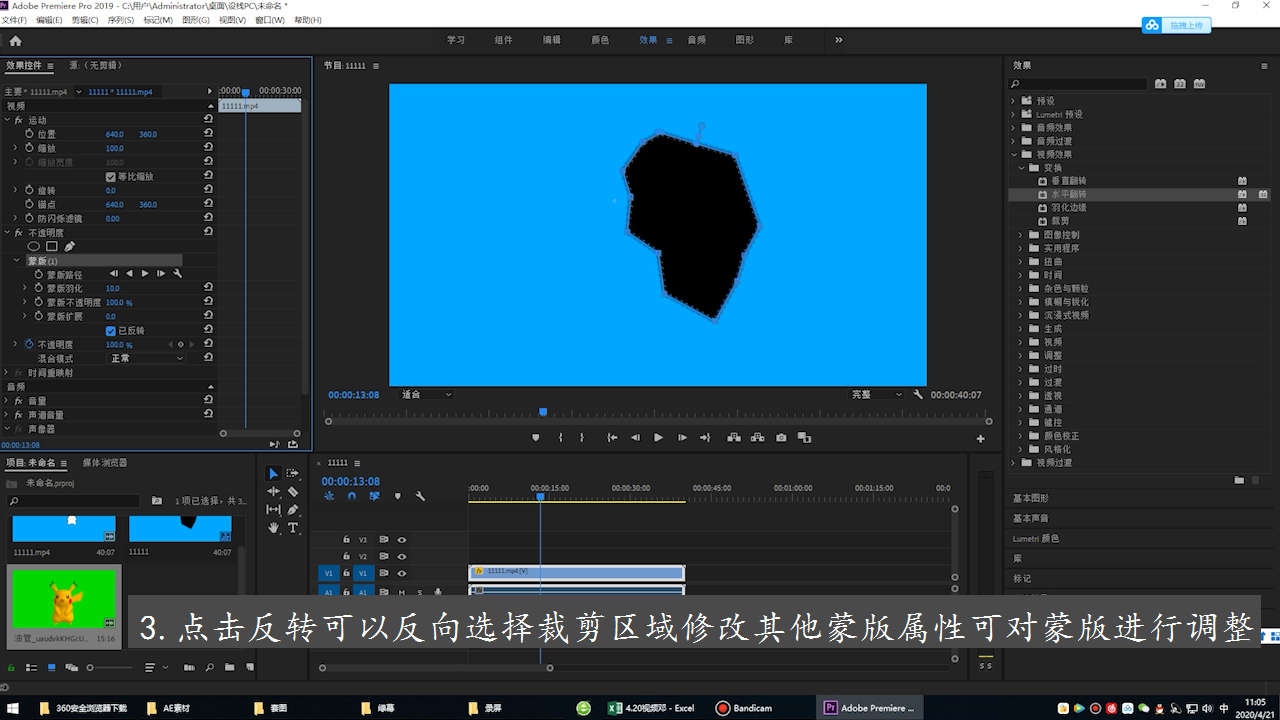Viewport: 1280px width, 720px height.
Task: Add marker in program monitor
Action: coord(535,437)
